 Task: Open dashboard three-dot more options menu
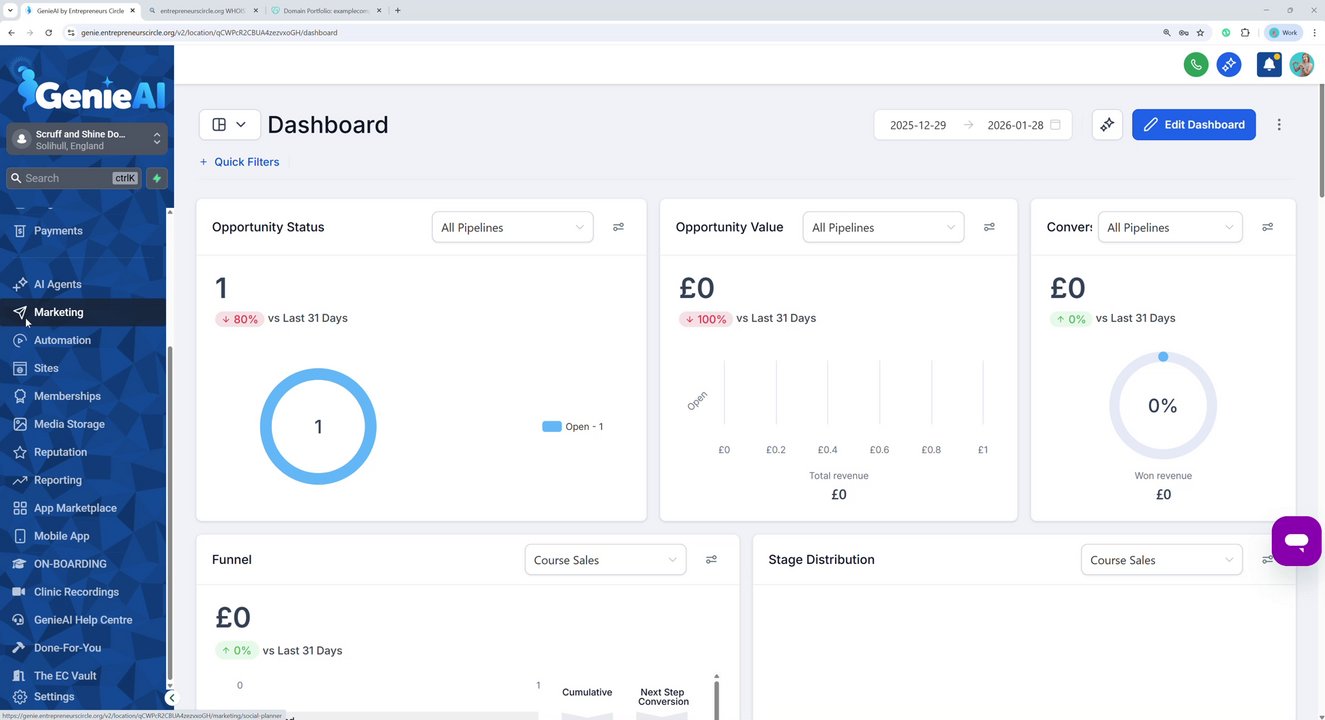[x=1279, y=125]
